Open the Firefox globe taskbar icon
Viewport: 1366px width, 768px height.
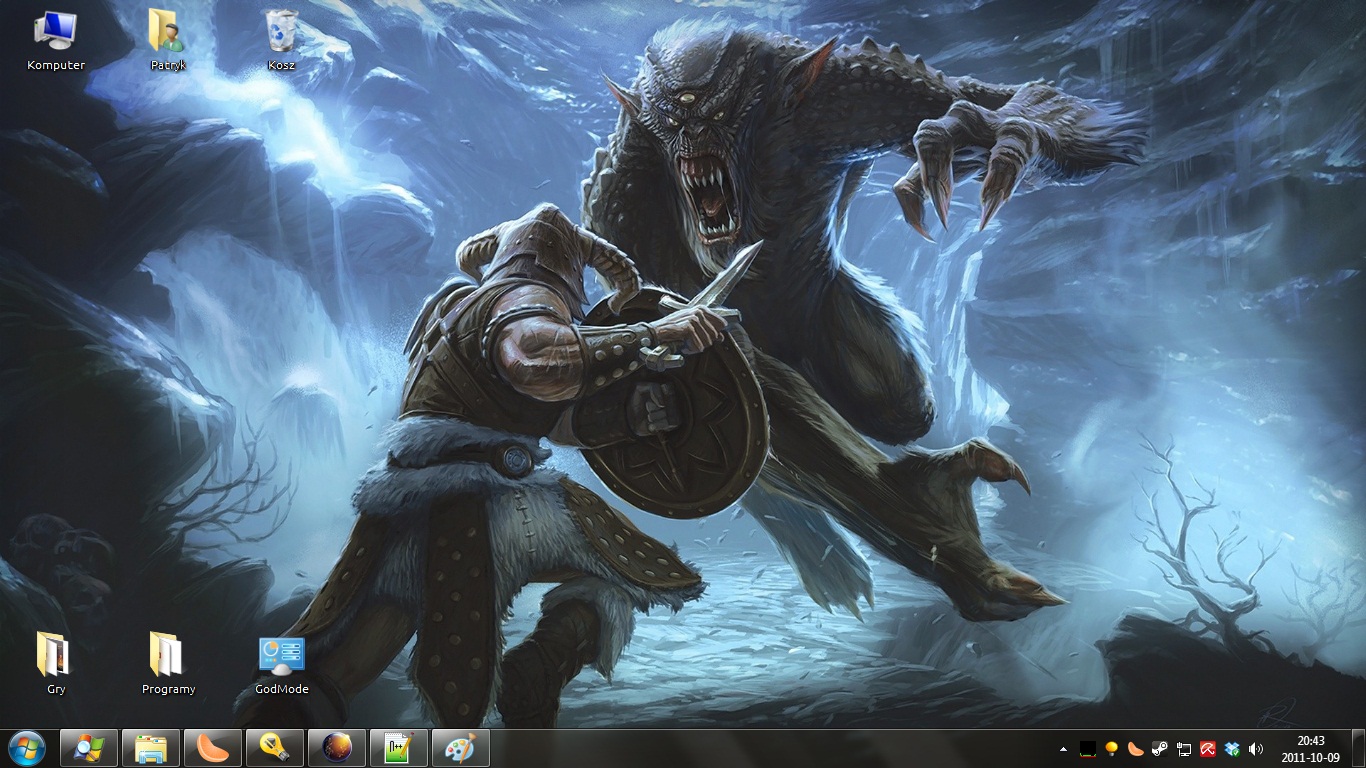336,748
